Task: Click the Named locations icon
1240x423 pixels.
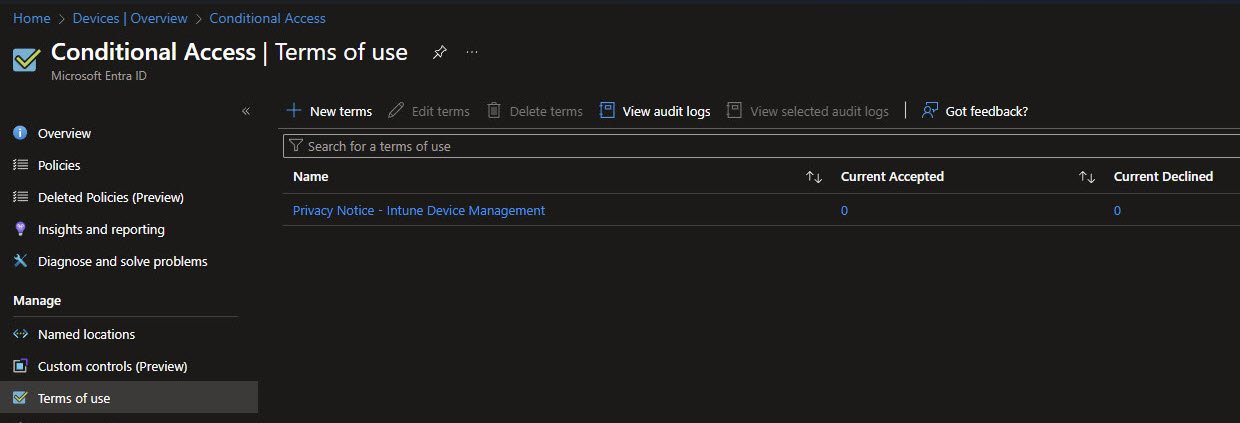Action: click(20, 334)
